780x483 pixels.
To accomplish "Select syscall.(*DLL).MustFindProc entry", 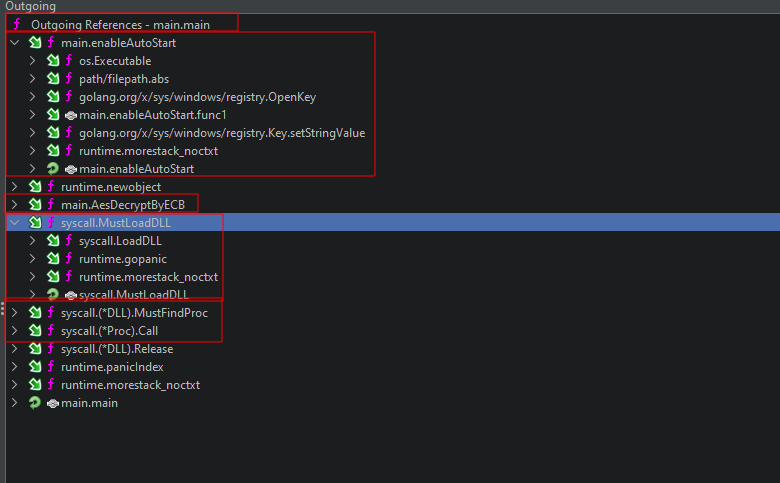I will click(x=134, y=312).
